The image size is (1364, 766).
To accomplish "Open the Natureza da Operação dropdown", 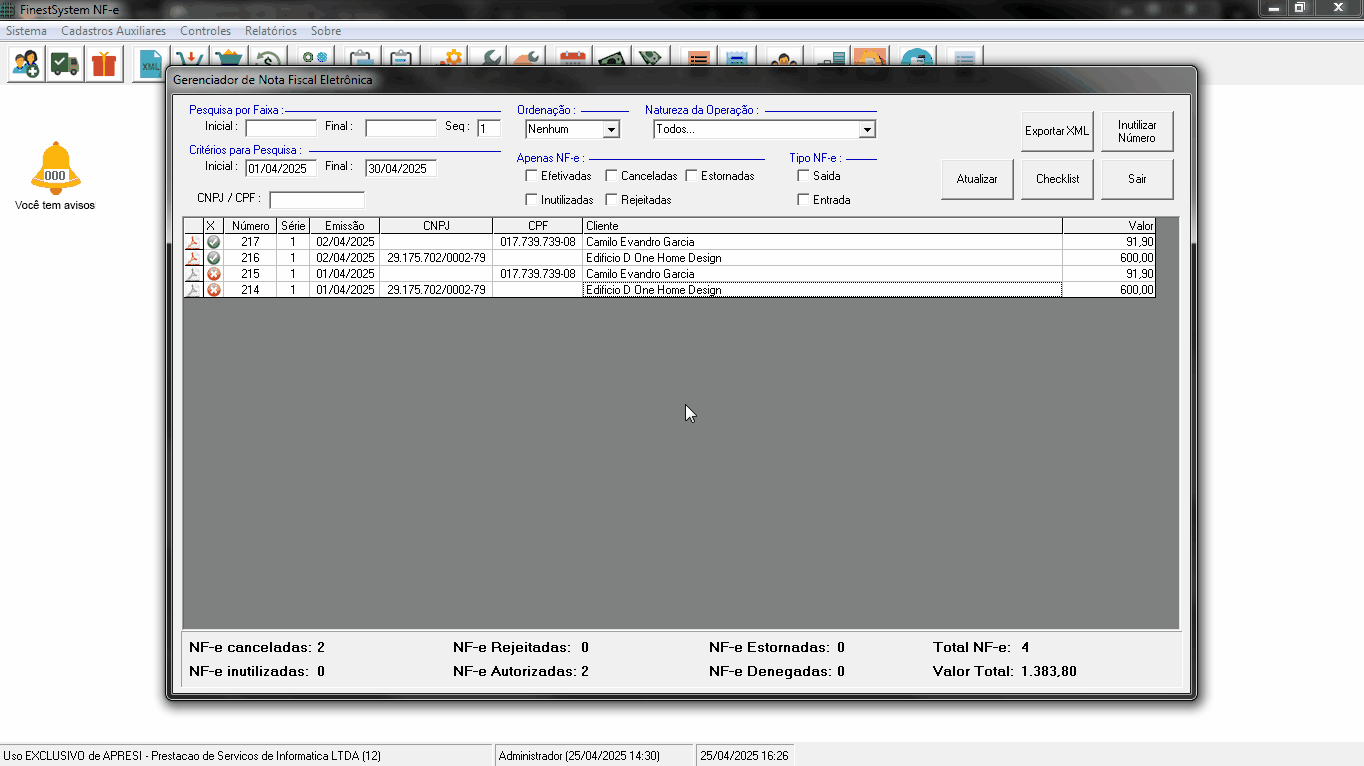I will [x=866, y=130].
